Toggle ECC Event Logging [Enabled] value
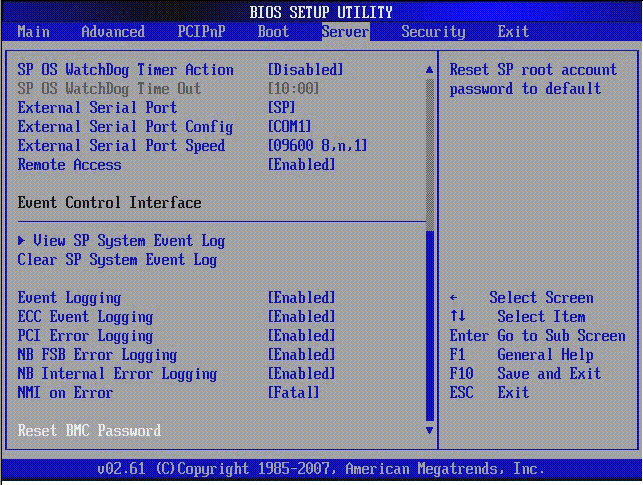Viewport: 643px width, 485px height. [301, 317]
